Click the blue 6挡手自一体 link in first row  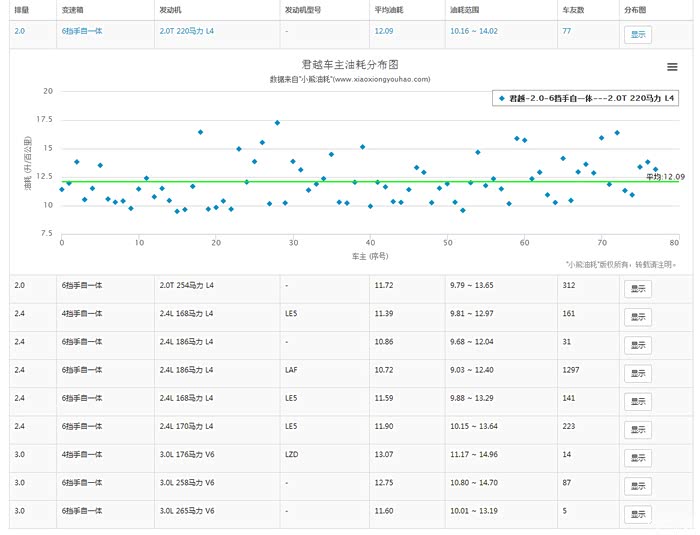(x=82, y=31)
